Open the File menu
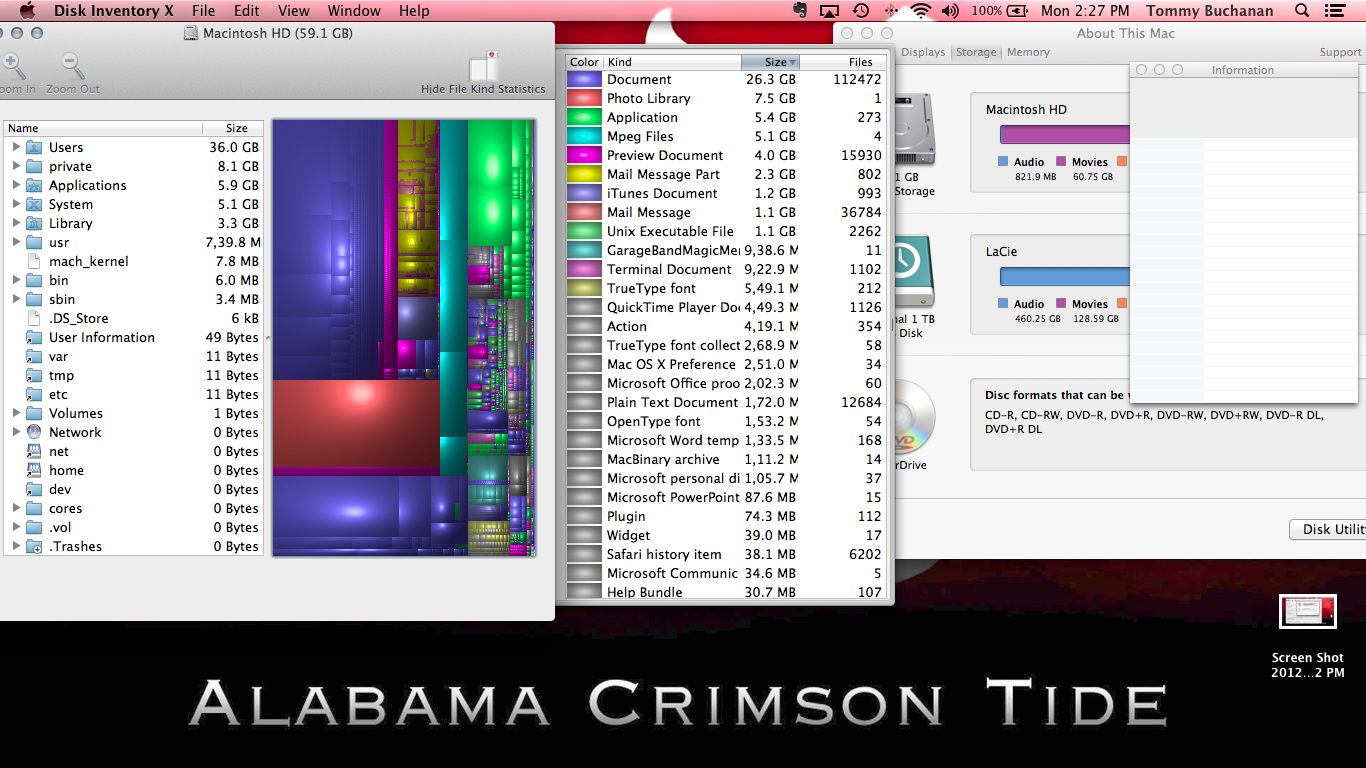This screenshot has height=768, width=1366. pyautogui.click(x=203, y=11)
